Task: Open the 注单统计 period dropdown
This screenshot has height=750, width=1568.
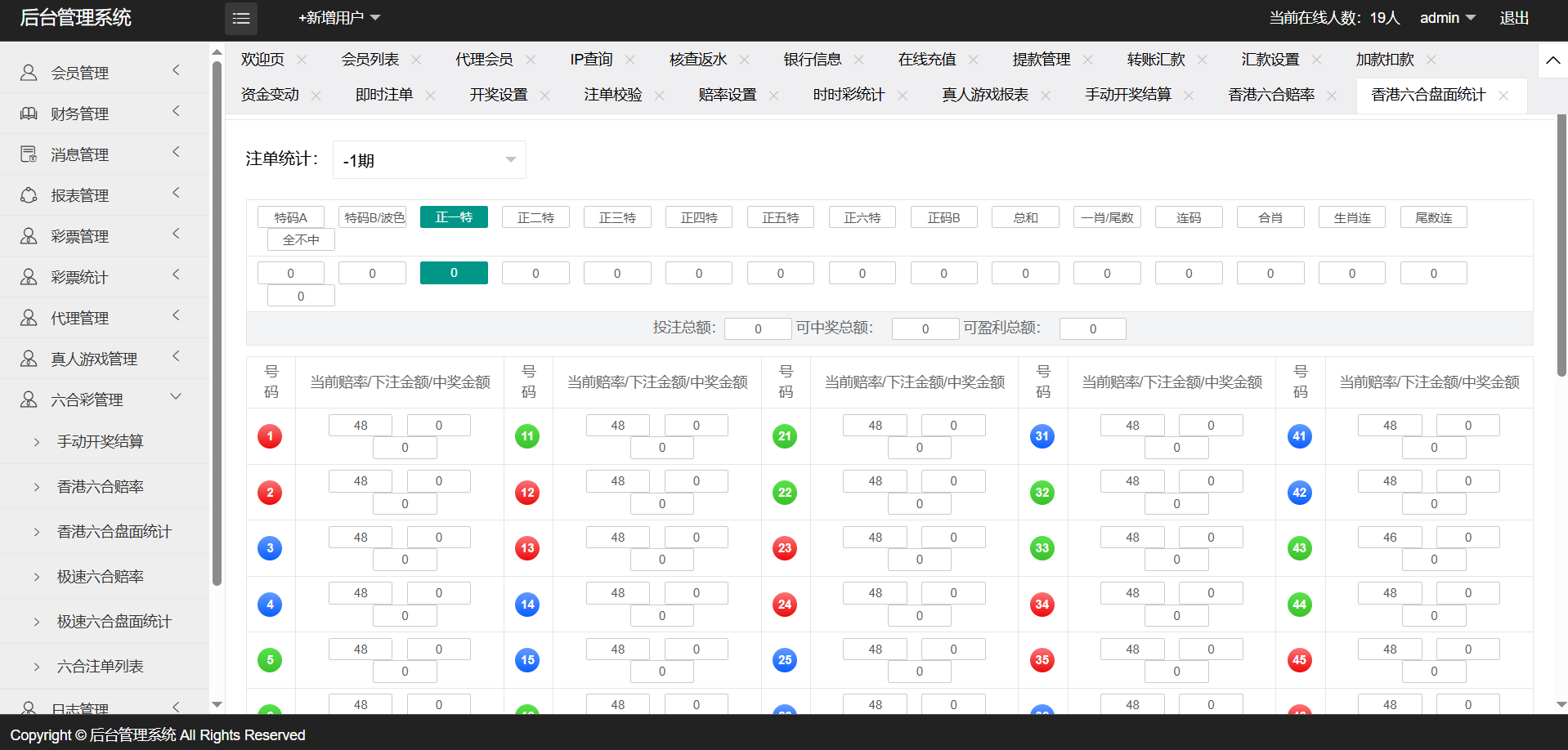Action: [x=429, y=160]
